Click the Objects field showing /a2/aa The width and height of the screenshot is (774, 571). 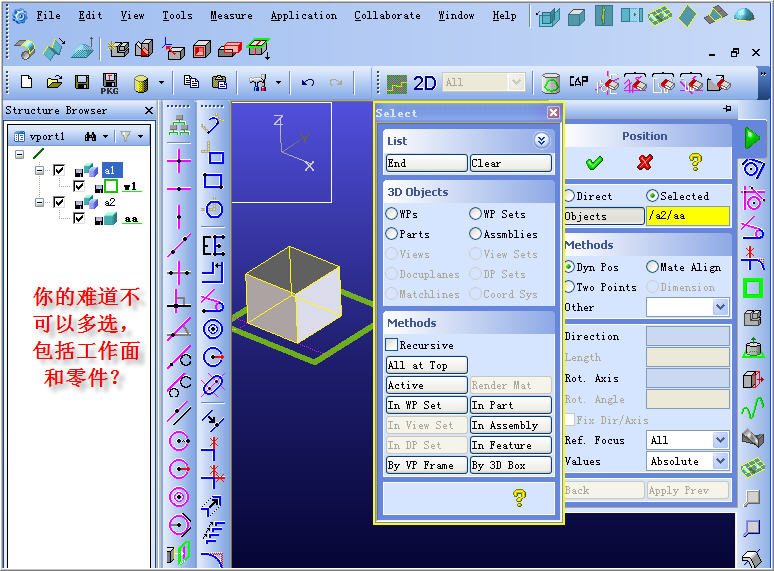tap(688, 216)
